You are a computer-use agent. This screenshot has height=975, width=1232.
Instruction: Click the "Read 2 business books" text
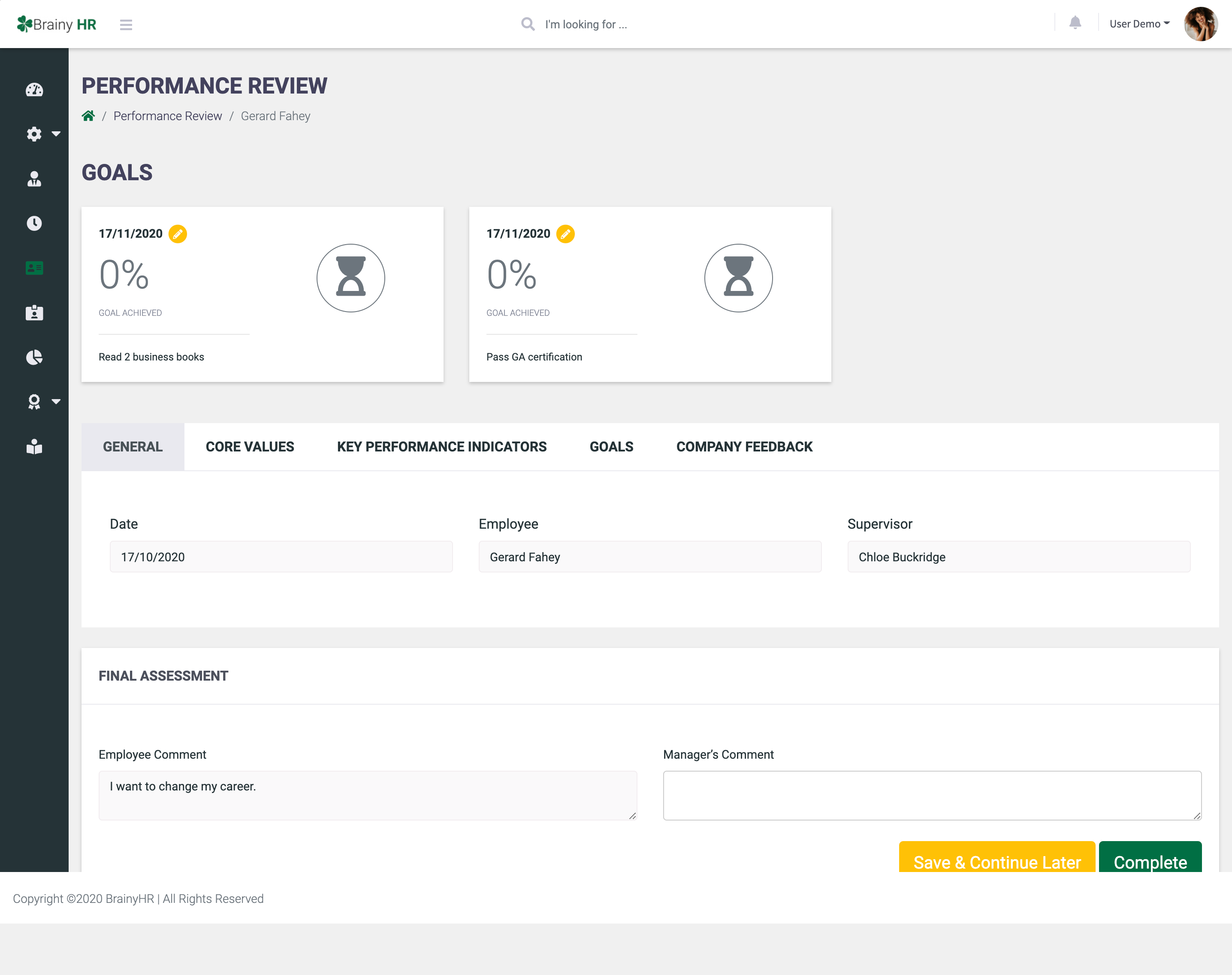coord(151,357)
